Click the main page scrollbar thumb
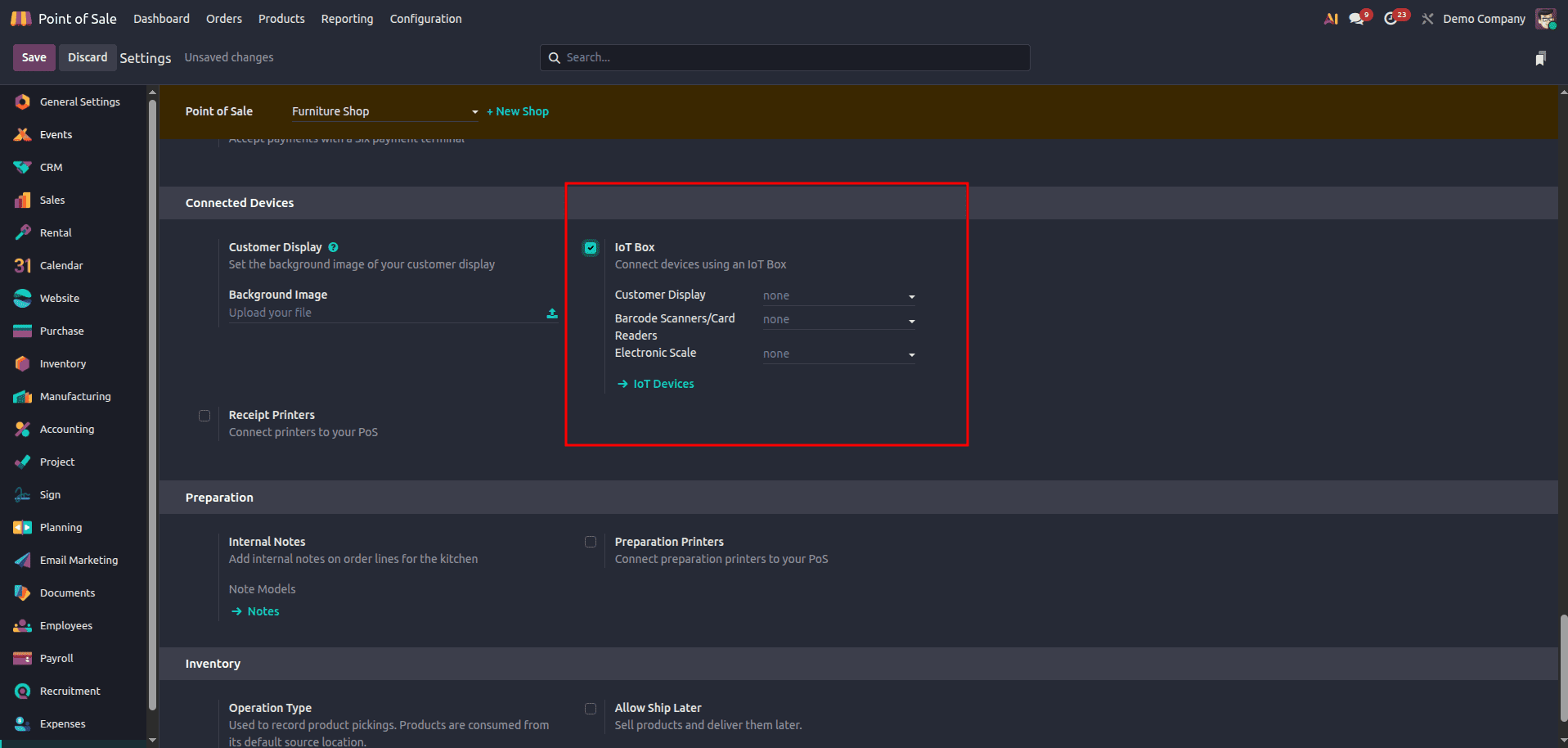Viewport: 1568px width, 748px height. (x=1564, y=667)
